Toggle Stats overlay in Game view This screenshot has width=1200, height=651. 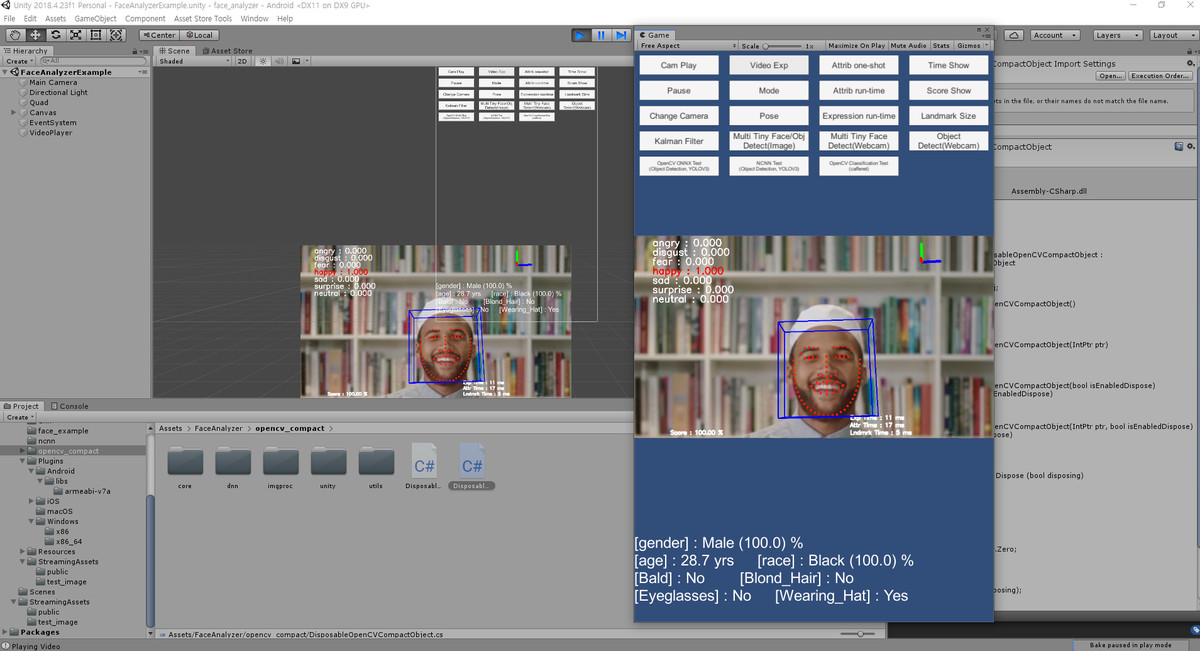tap(941, 46)
